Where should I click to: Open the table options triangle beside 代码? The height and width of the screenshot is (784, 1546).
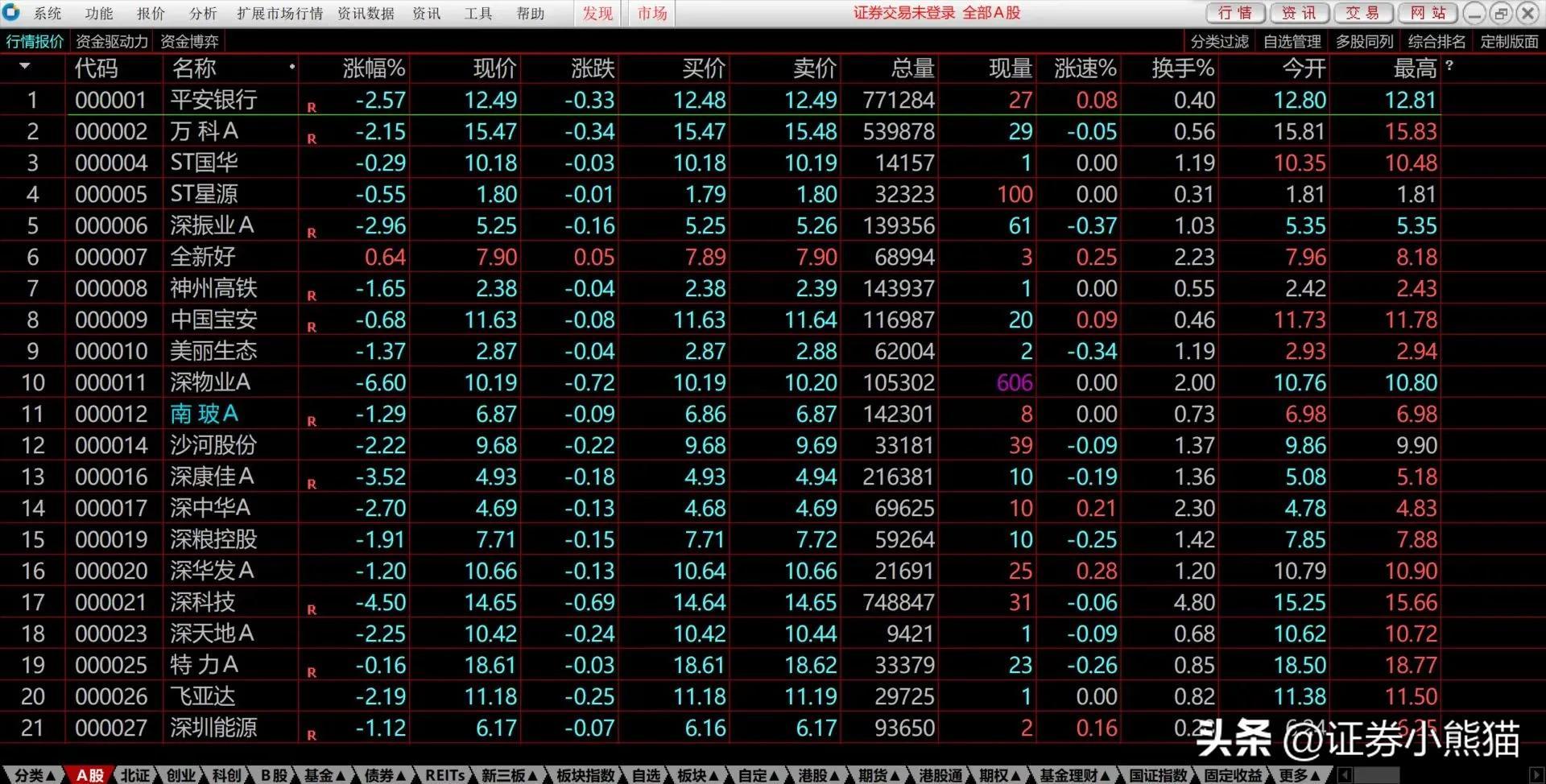(x=25, y=67)
